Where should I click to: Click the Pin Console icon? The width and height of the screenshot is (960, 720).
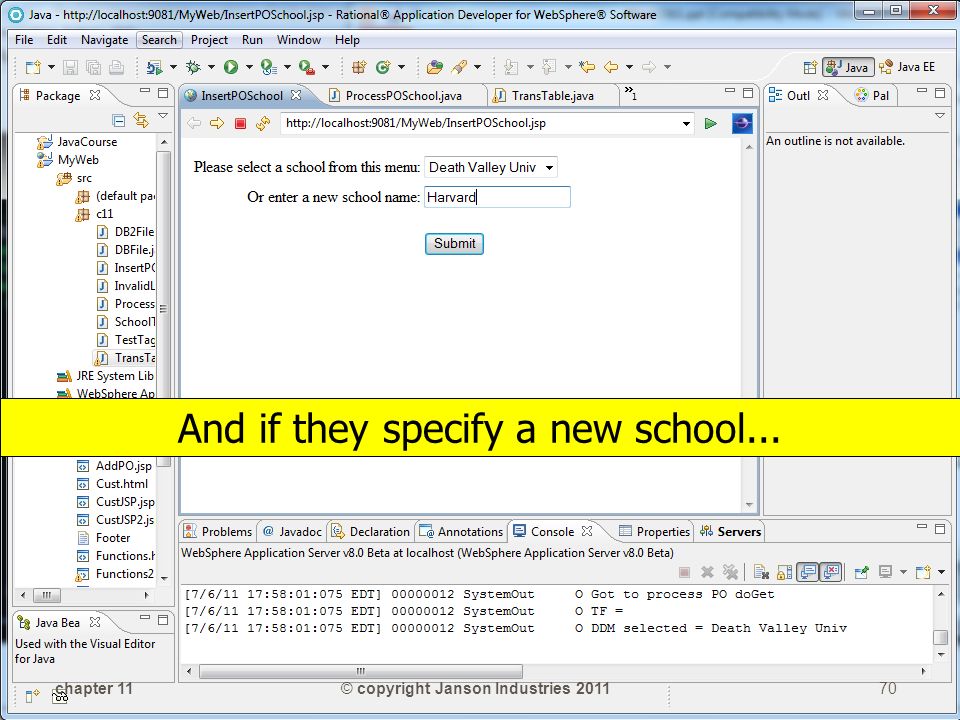861,572
